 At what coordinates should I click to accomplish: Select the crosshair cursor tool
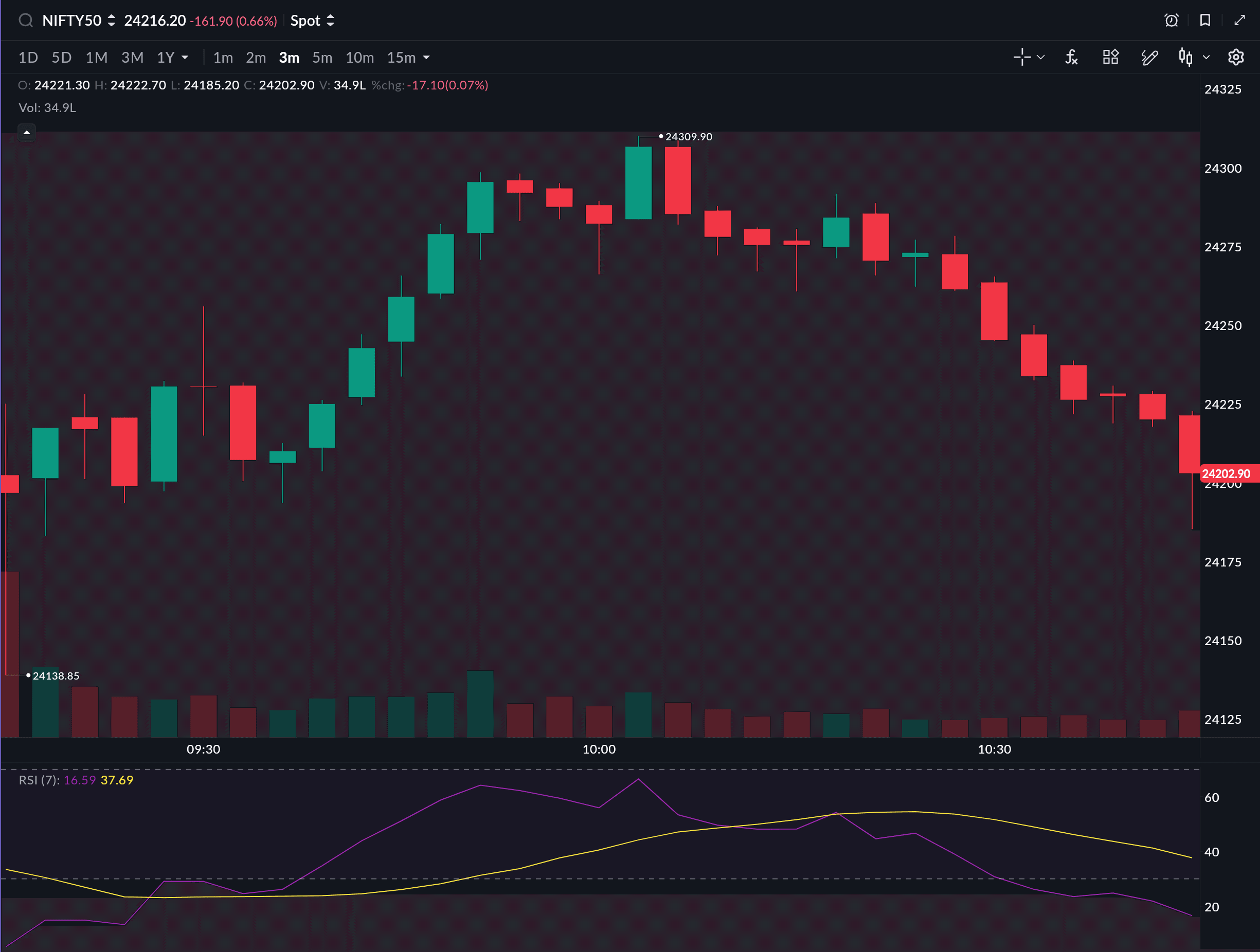click(1022, 58)
